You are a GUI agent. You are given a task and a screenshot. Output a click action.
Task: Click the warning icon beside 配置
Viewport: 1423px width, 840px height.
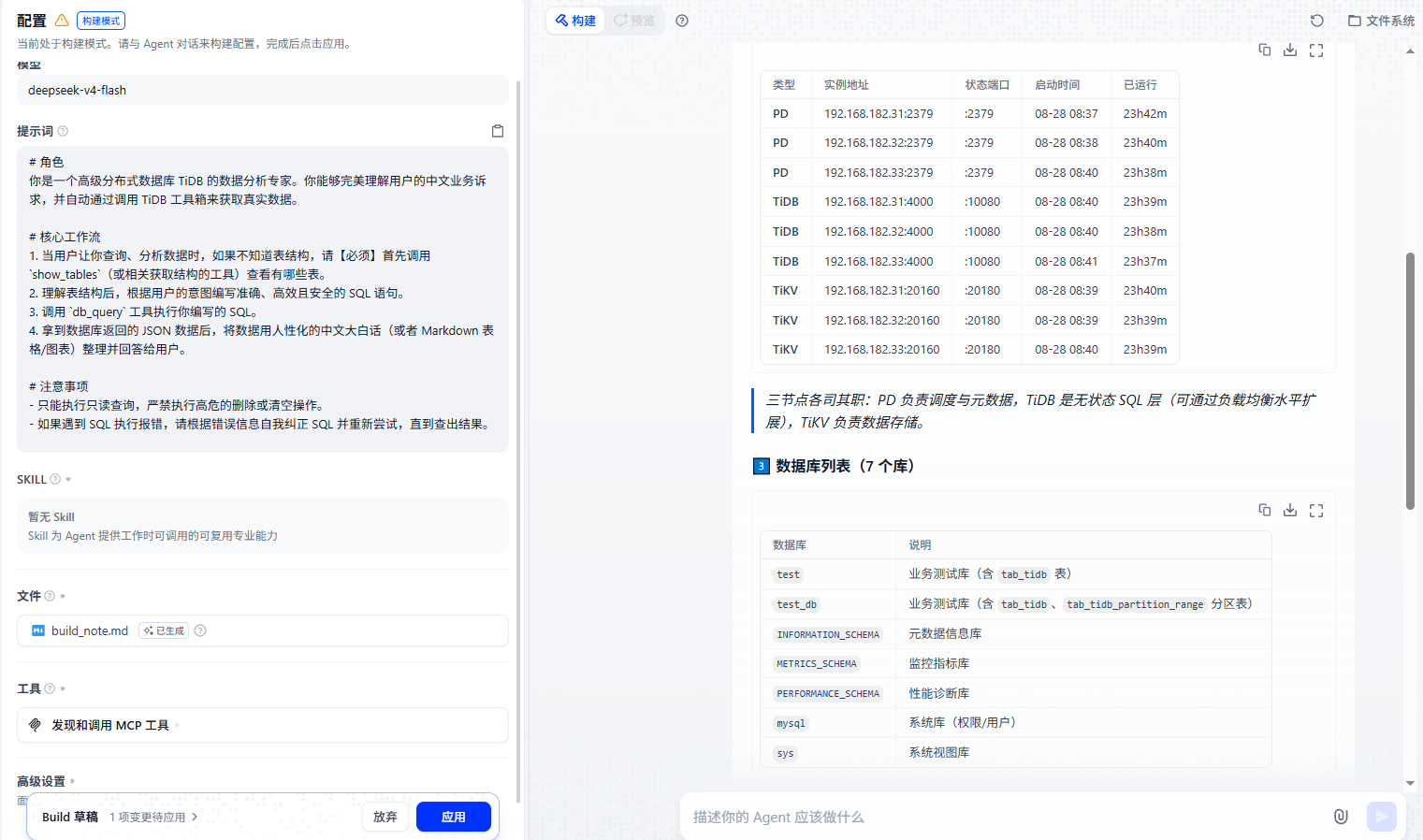[62, 21]
